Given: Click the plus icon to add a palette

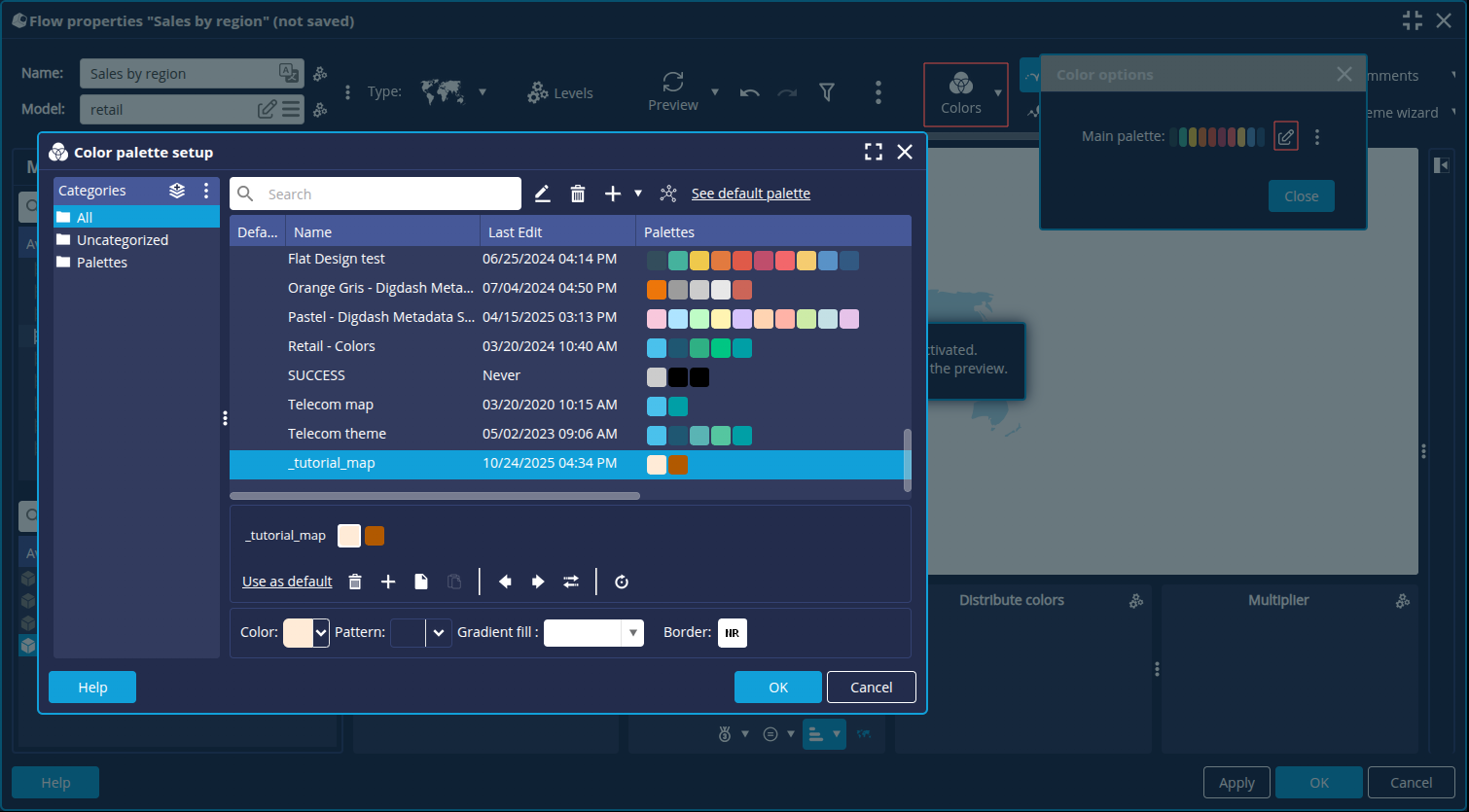Looking at the screenshot, I should 613,193.
